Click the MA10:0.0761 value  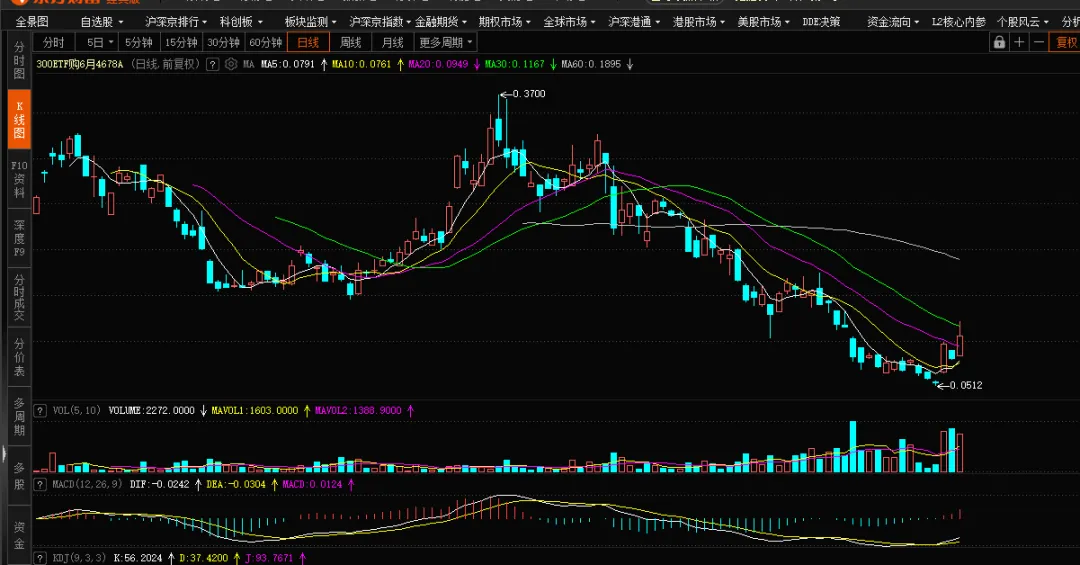(362, 64)
